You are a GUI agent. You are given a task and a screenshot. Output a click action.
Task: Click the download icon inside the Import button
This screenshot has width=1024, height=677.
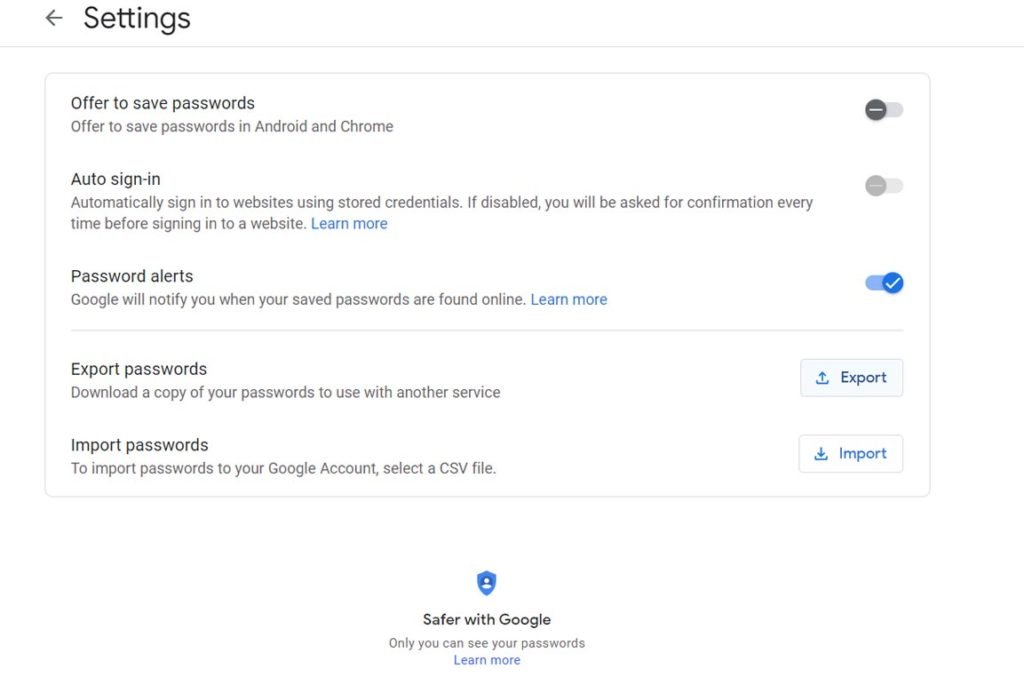point(822,453)
